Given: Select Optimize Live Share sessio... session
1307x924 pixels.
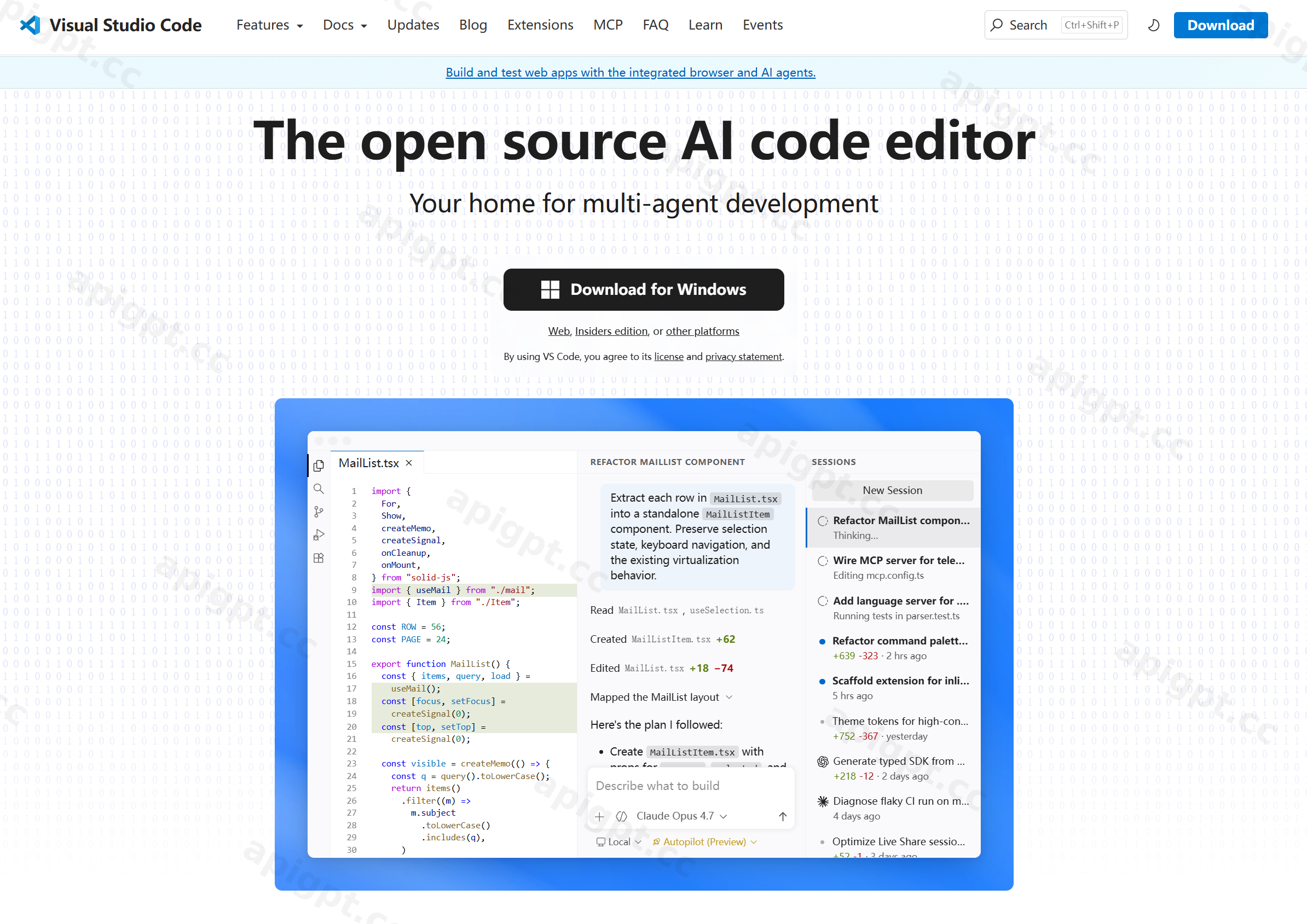Looking at the screenshot, I should click(894, 847).
